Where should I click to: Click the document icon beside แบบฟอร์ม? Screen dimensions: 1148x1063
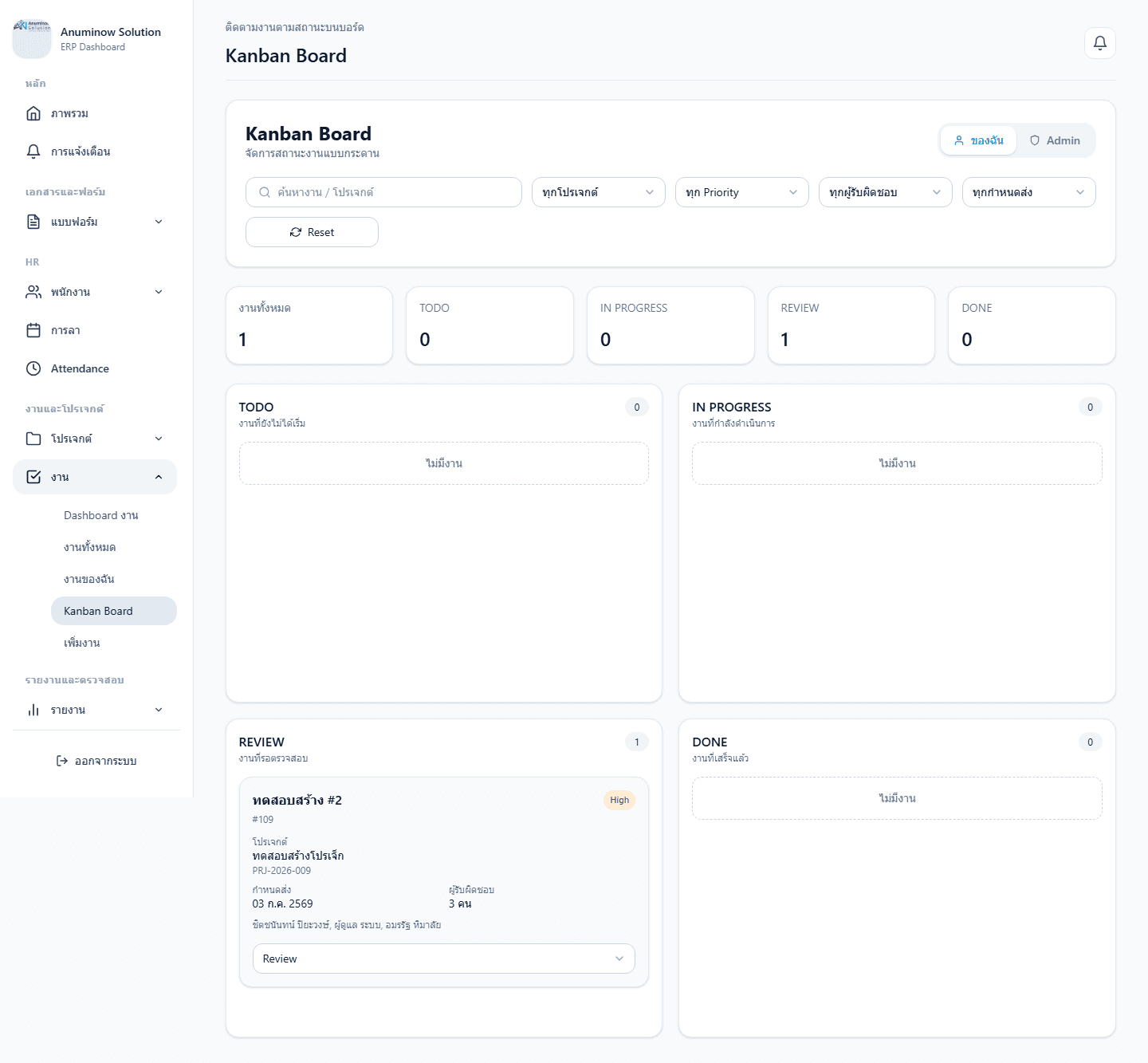click(33, 222)
